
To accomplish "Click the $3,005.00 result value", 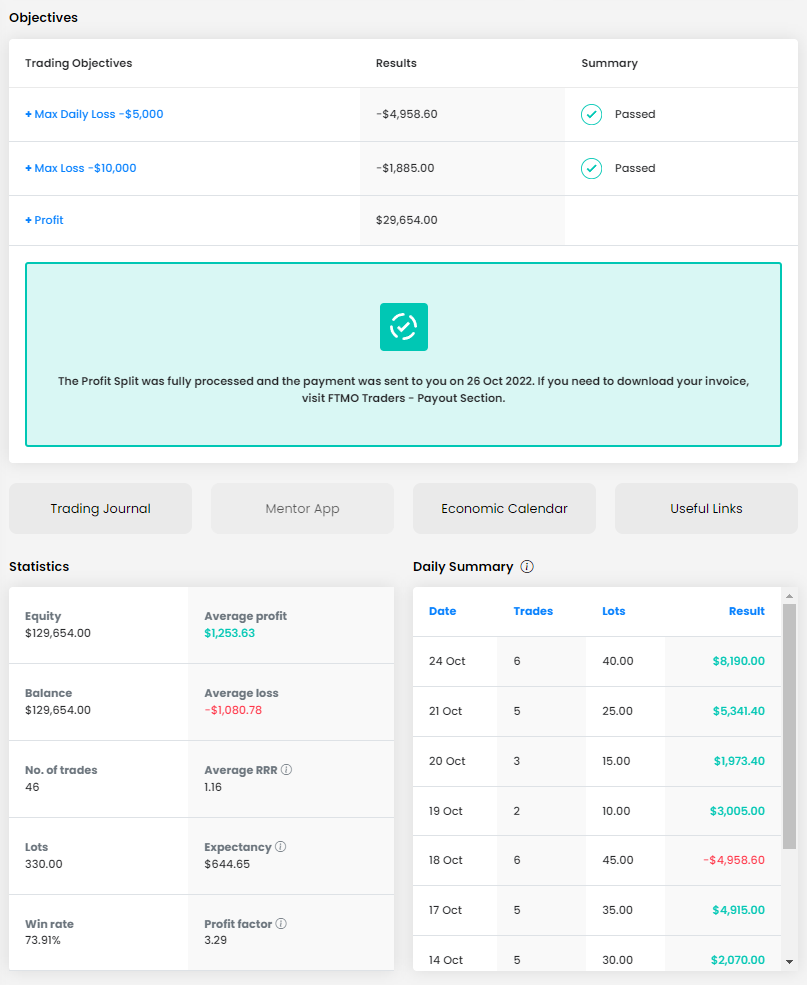I will coord(737,811).
